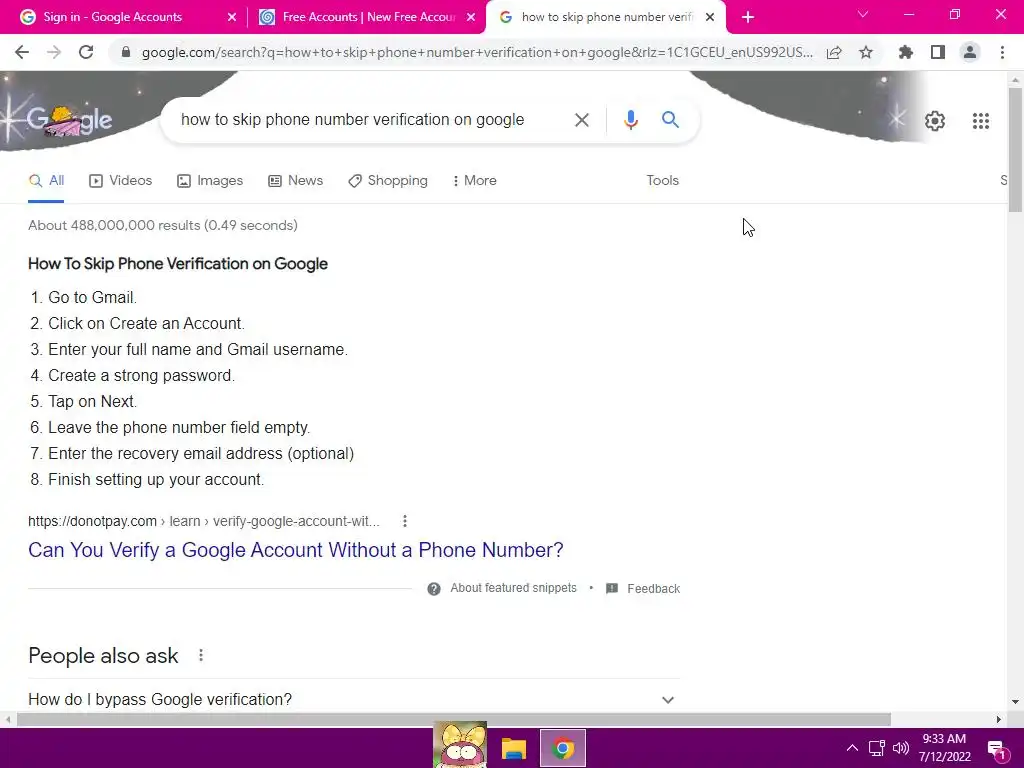Switch to News results

click(x=296, y=181)
